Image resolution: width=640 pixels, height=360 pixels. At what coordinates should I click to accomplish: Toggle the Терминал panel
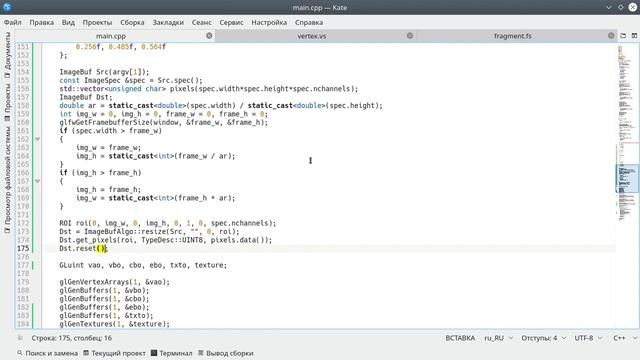click(x=171, y=353)
